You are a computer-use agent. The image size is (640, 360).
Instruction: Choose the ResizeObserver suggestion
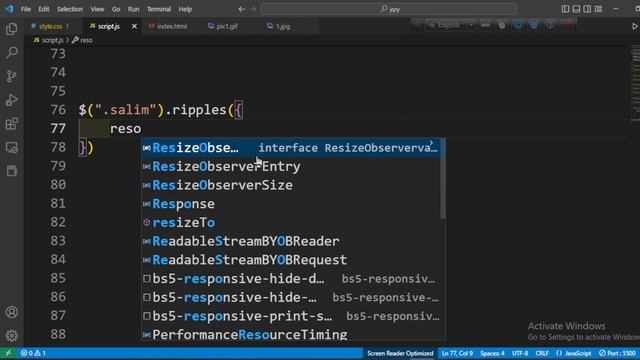click(x=291, y=148)
